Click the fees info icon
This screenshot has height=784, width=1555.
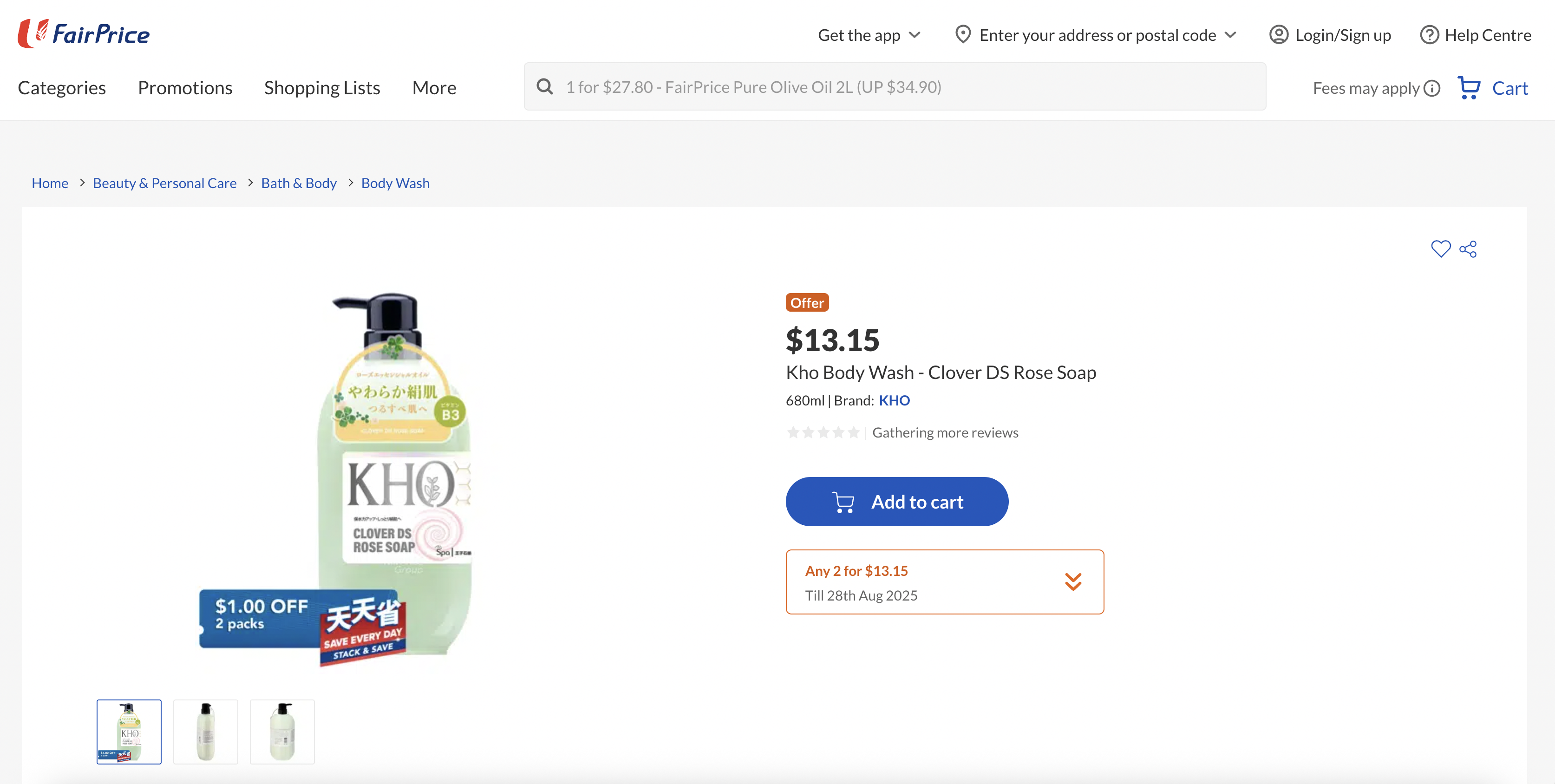click(1432, 89)
